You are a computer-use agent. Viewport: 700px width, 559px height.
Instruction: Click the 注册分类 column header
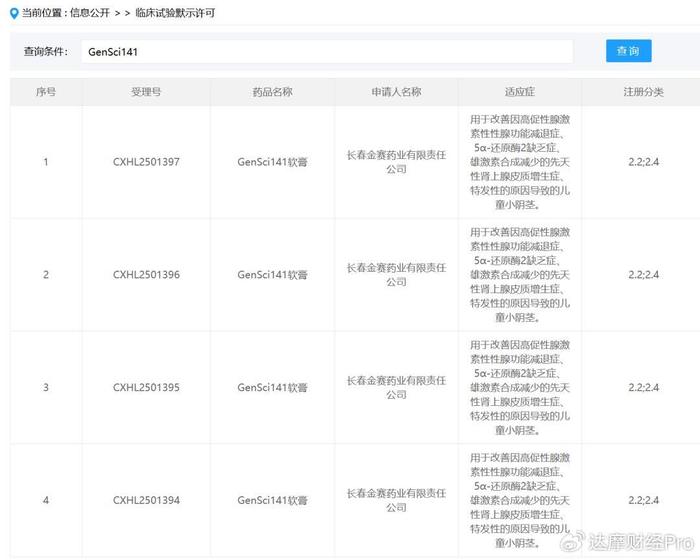[643, 92]
